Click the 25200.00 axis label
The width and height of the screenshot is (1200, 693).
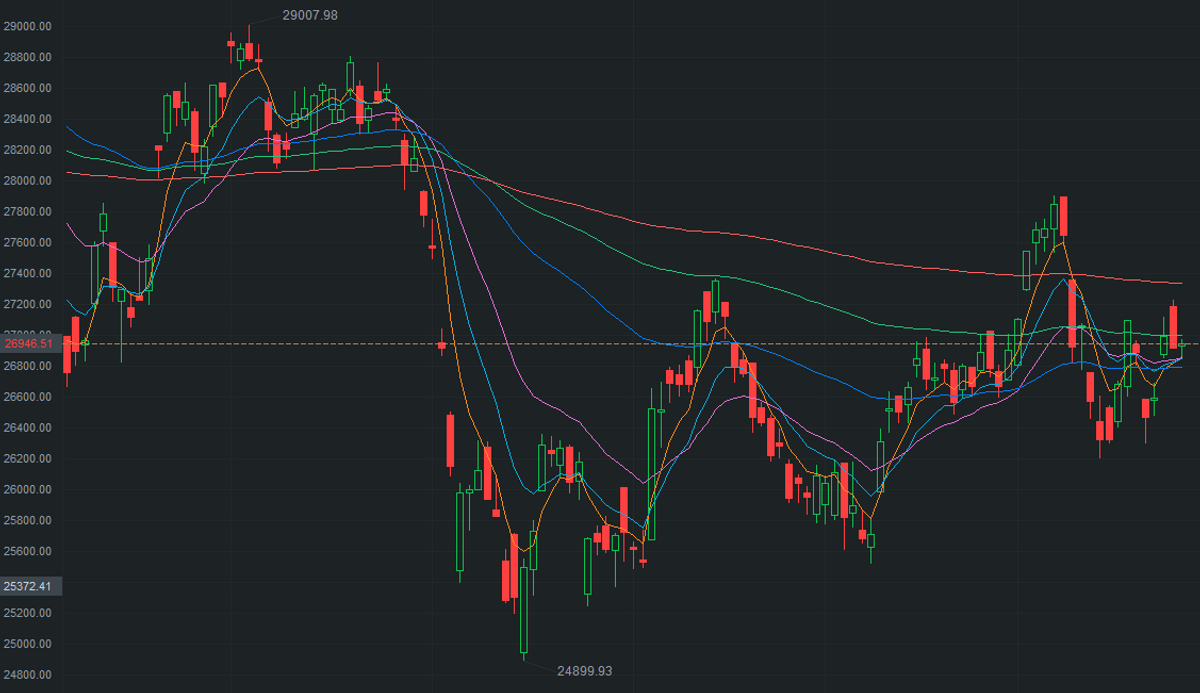[28, 613]
